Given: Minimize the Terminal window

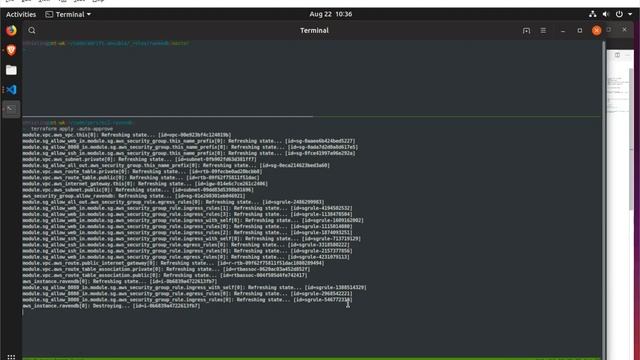Looking at the screenshot, I should click(563, 31).
